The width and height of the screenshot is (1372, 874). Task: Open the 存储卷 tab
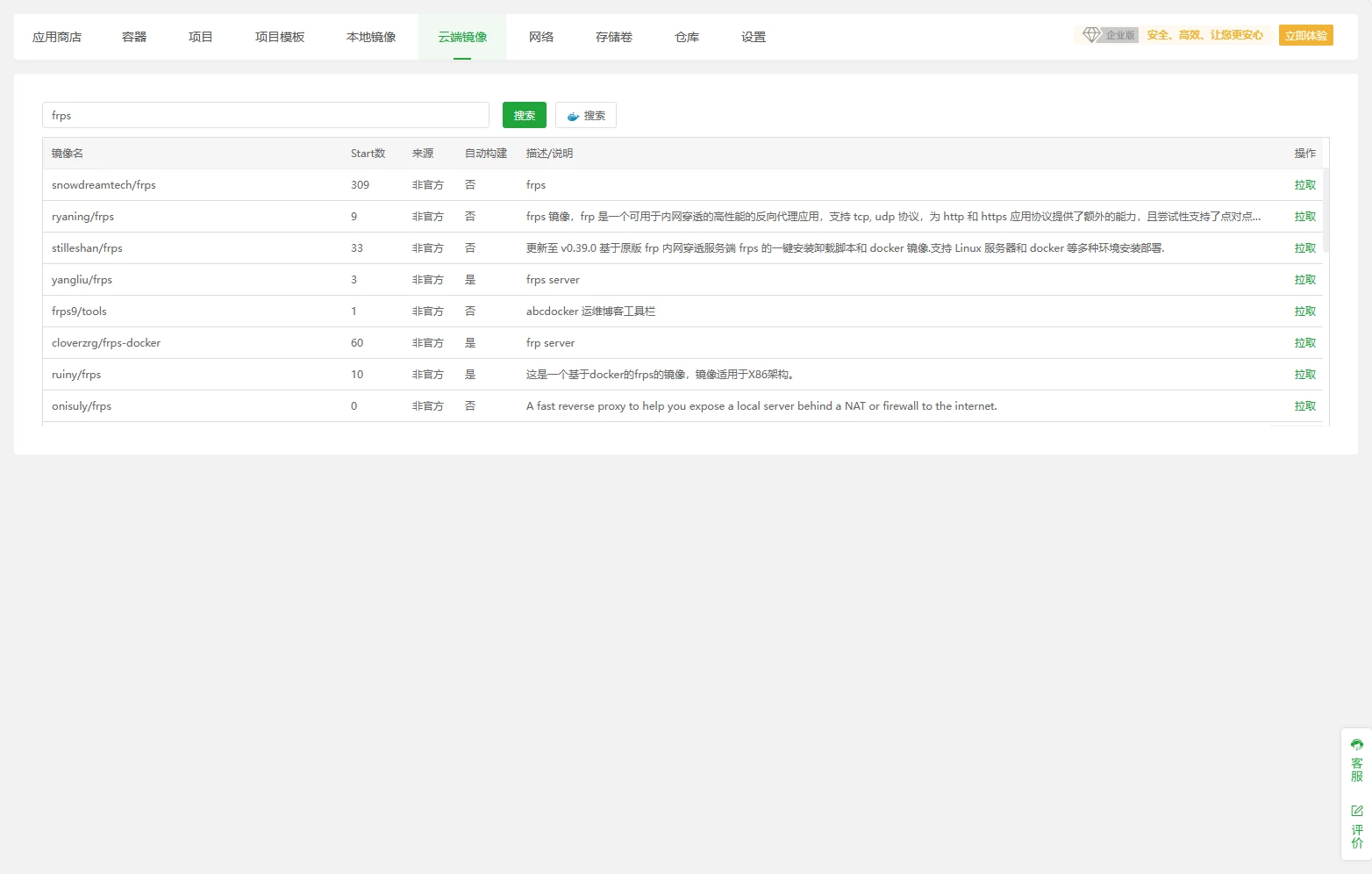[x=614, y=37]
